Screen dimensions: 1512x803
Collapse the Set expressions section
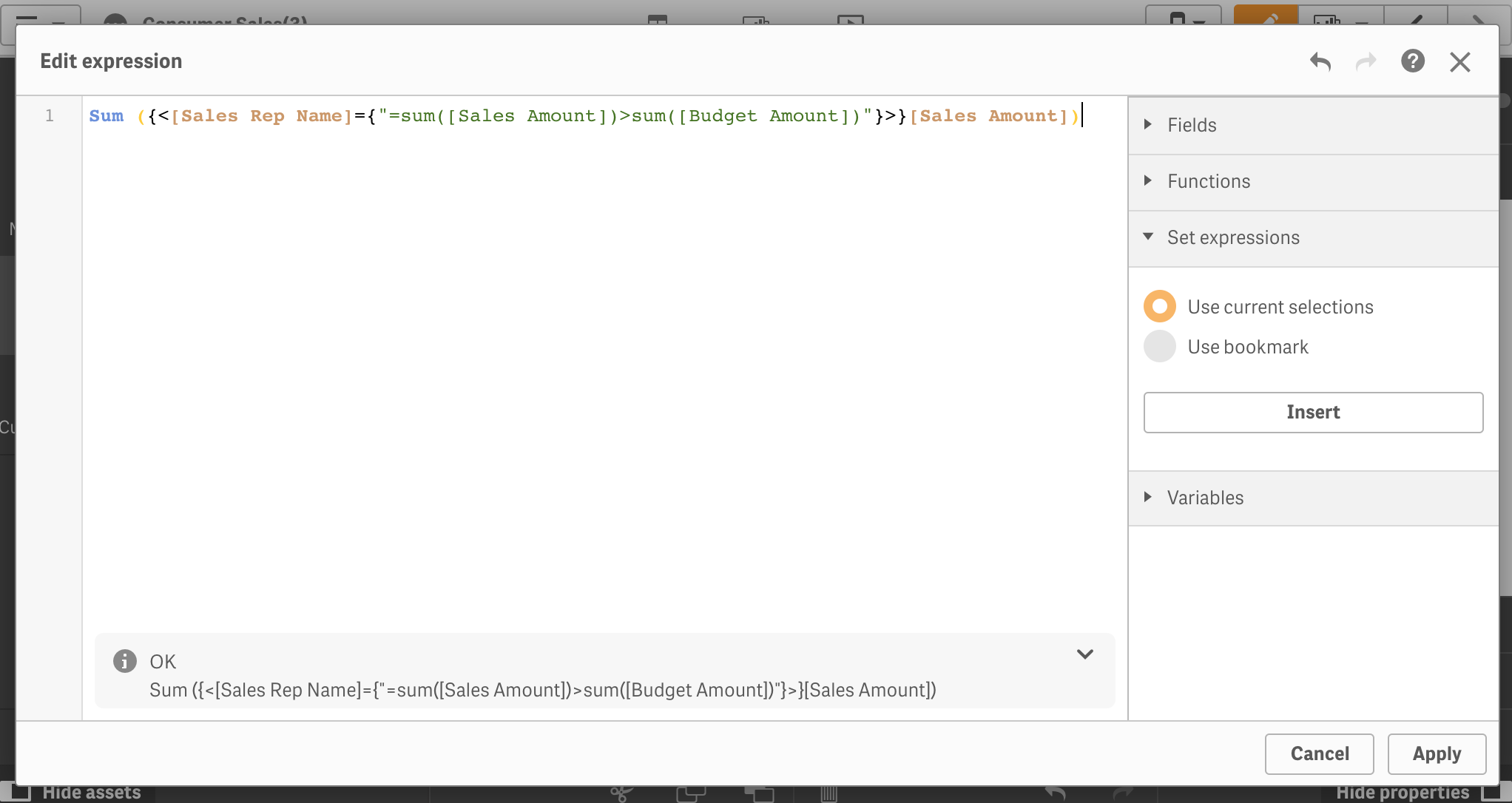1232,237
